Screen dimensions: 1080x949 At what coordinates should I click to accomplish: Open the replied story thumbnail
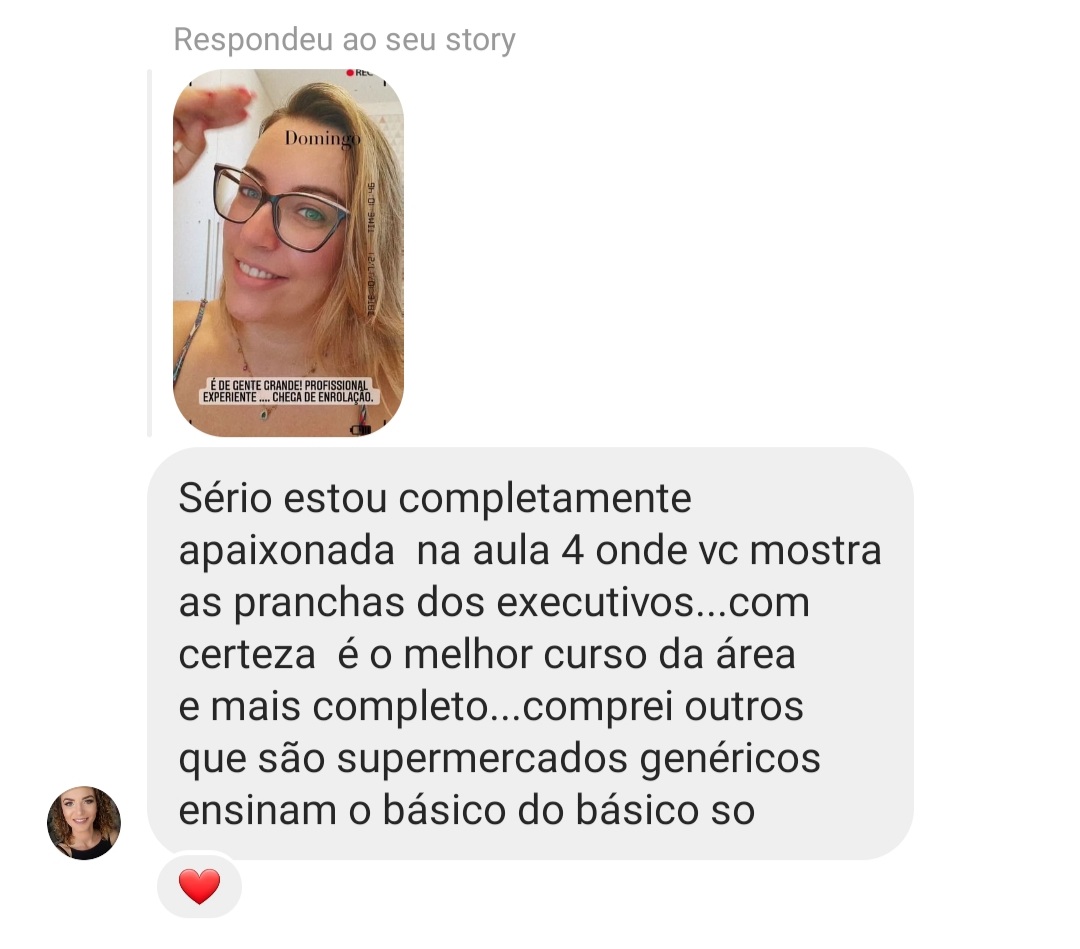288,253
